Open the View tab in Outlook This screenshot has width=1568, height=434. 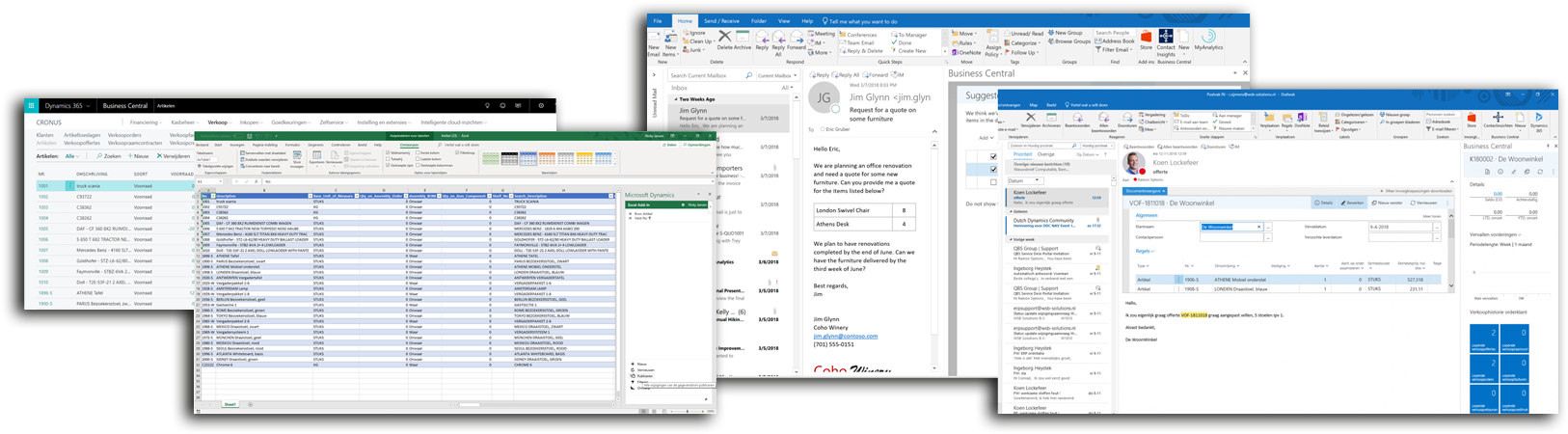point(784,21)
